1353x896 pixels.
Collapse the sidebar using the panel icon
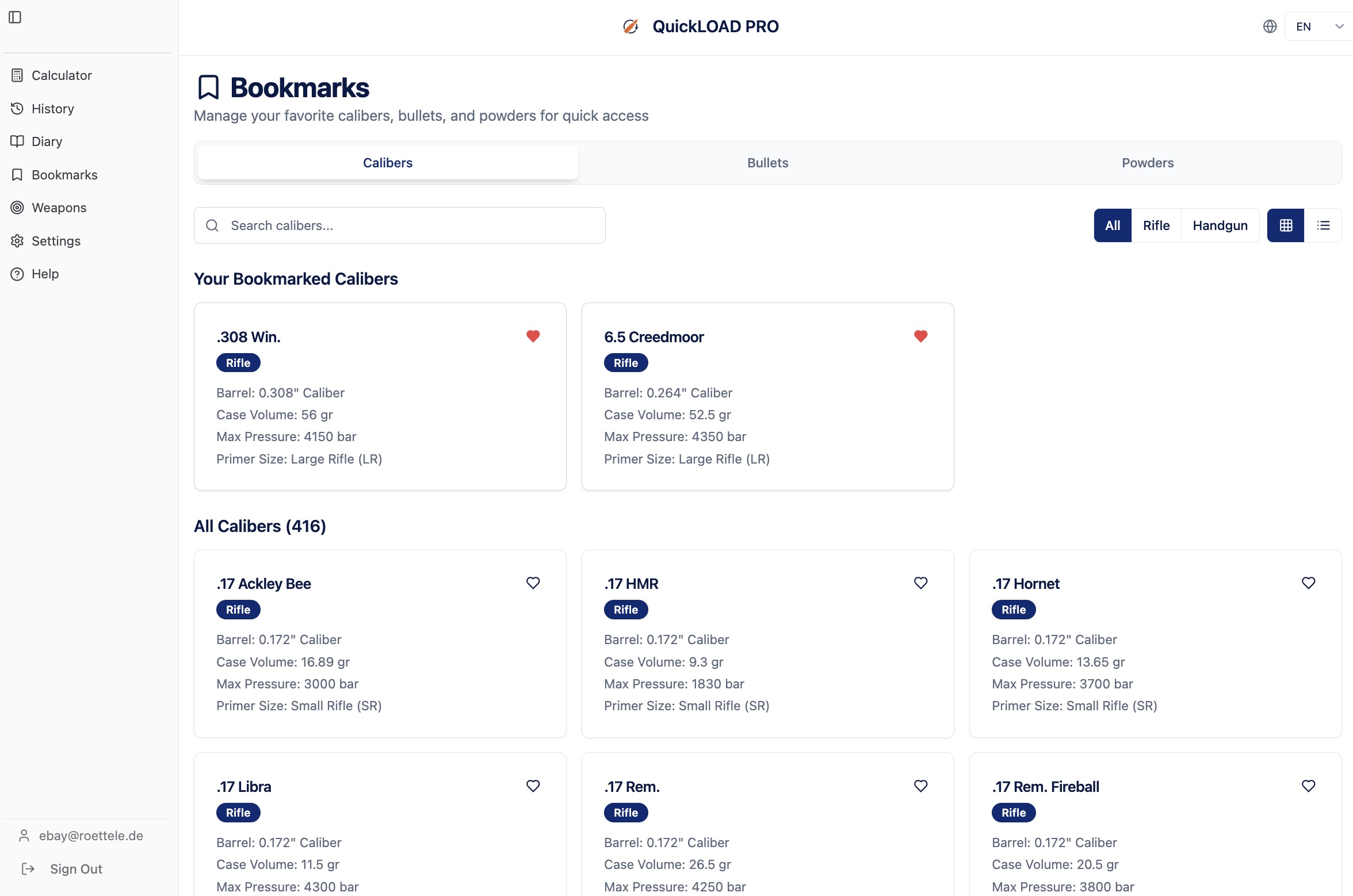click(x=16, y=17)
